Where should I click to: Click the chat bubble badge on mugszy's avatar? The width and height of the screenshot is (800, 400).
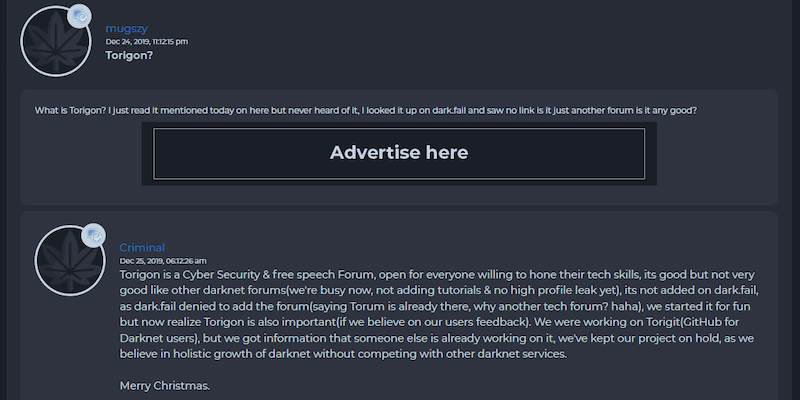[80, 16]
